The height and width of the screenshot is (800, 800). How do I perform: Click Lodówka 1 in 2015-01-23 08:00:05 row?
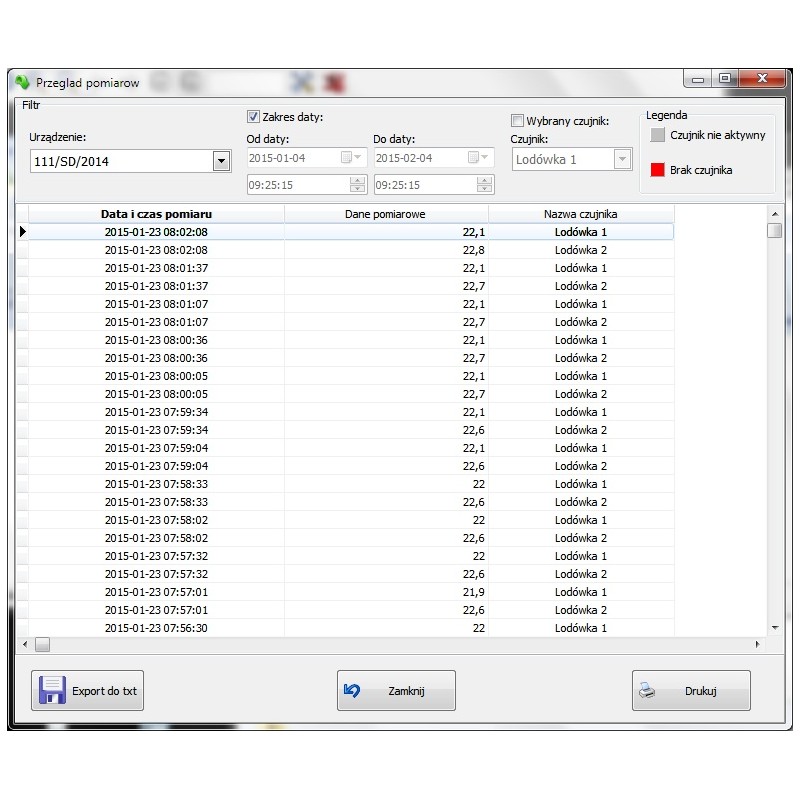tap(581, 376)
